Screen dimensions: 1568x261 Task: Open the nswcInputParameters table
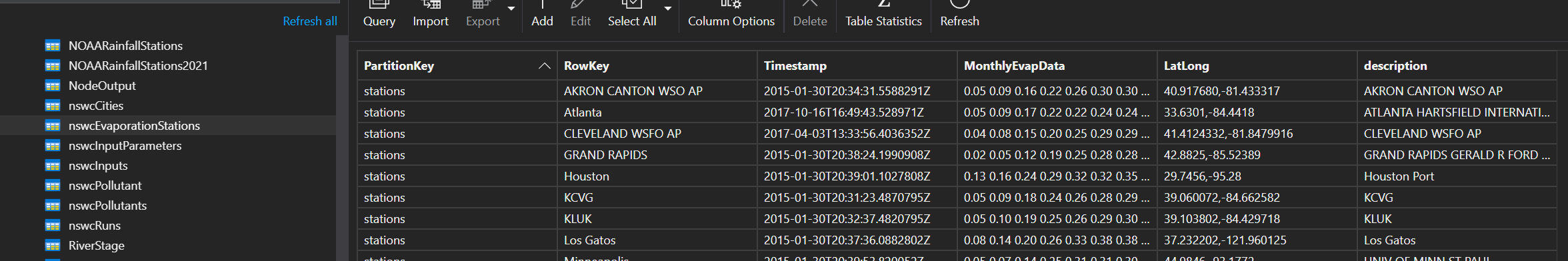pos(125,146)
